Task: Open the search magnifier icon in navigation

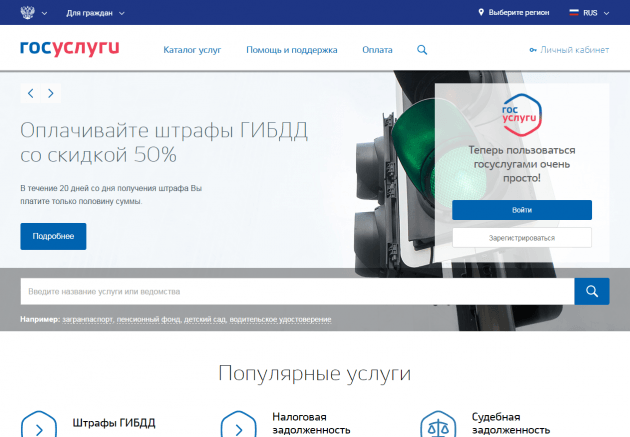Action: [x=422, y=49]
